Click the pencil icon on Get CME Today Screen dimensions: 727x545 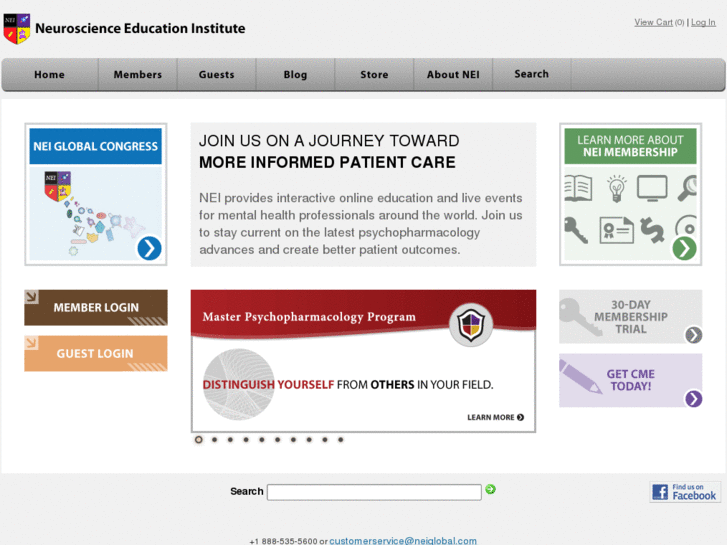(x=580, y=377)
